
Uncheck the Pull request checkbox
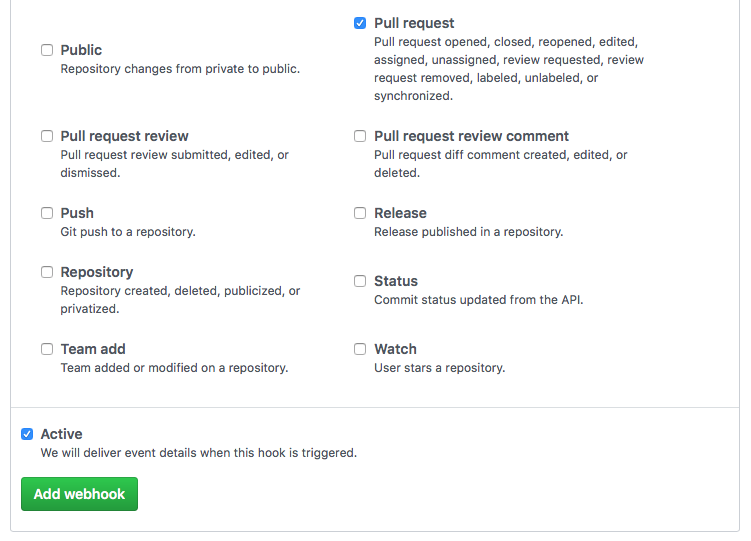[360, 23]
